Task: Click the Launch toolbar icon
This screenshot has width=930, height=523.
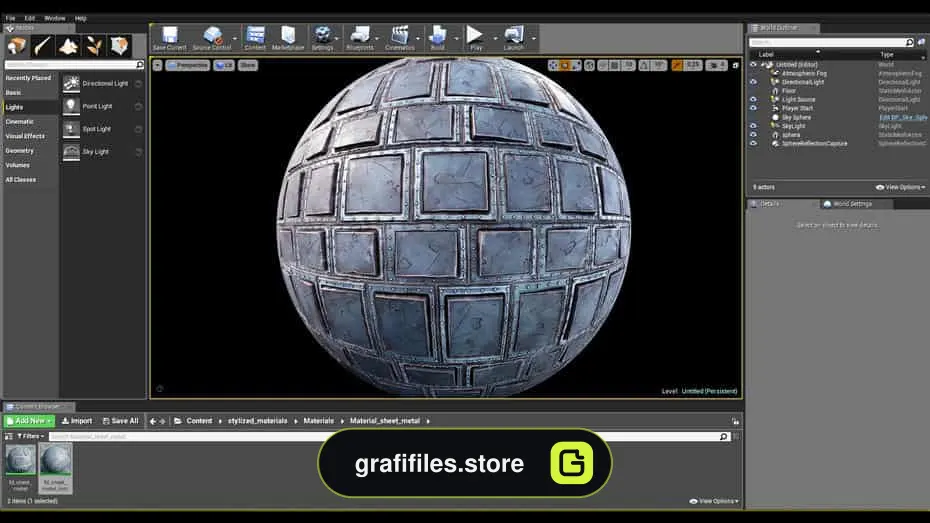Action: pyautogui.click(x=514, y=38)
